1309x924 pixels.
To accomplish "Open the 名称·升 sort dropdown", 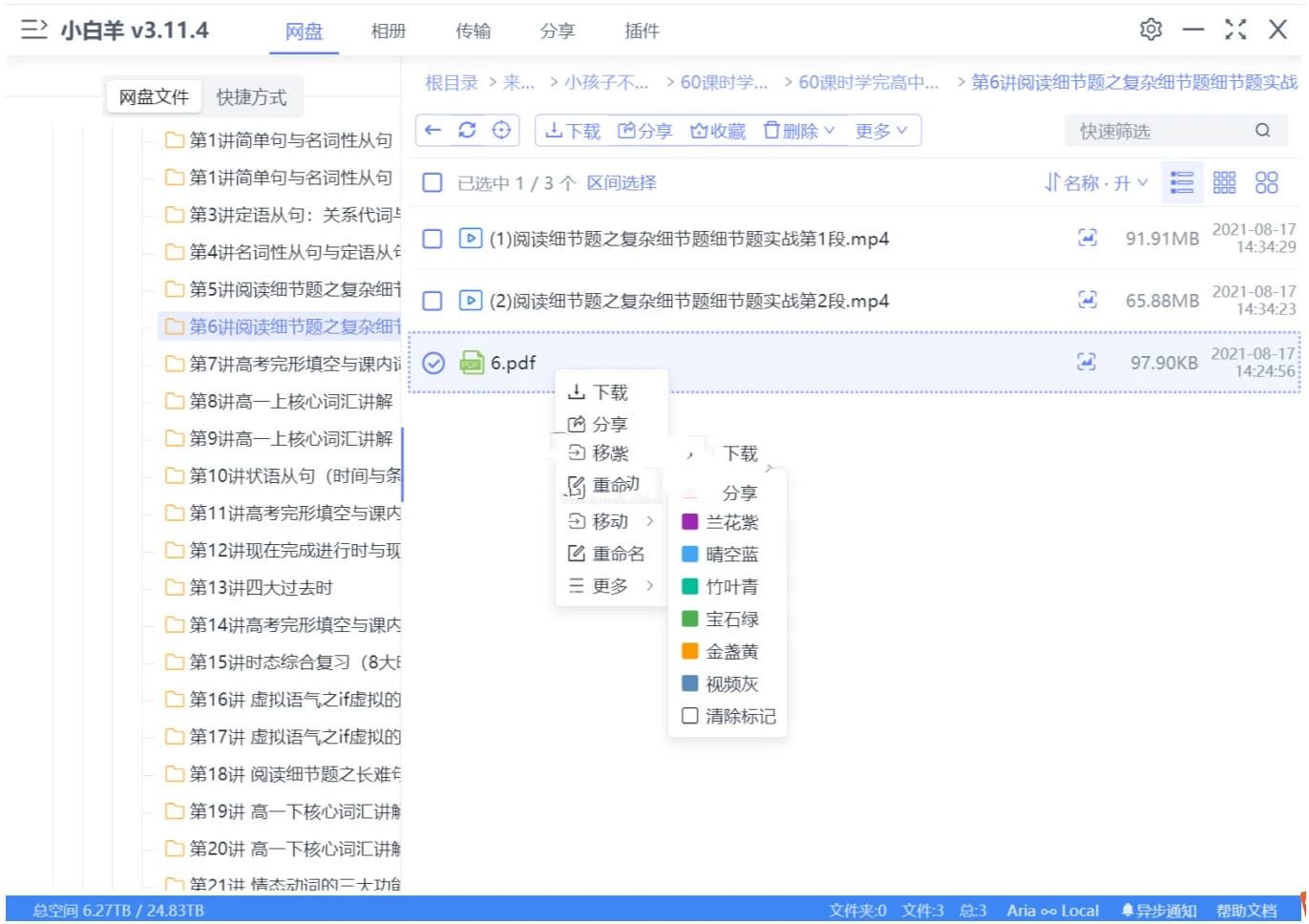I will pos(1094,181).
